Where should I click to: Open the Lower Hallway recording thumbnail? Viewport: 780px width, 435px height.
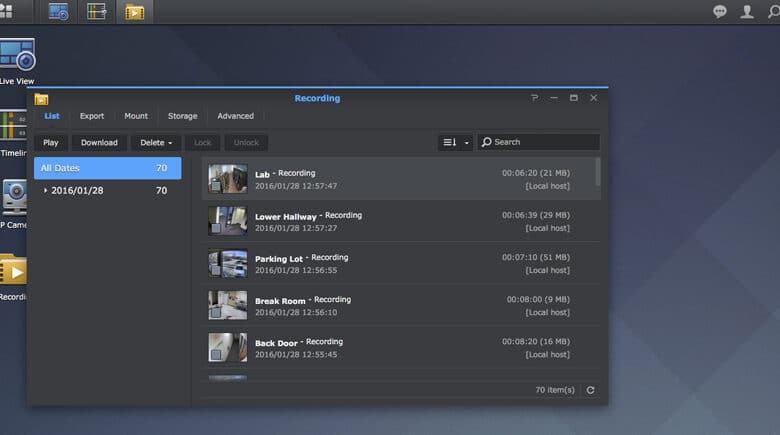(228, 221)
